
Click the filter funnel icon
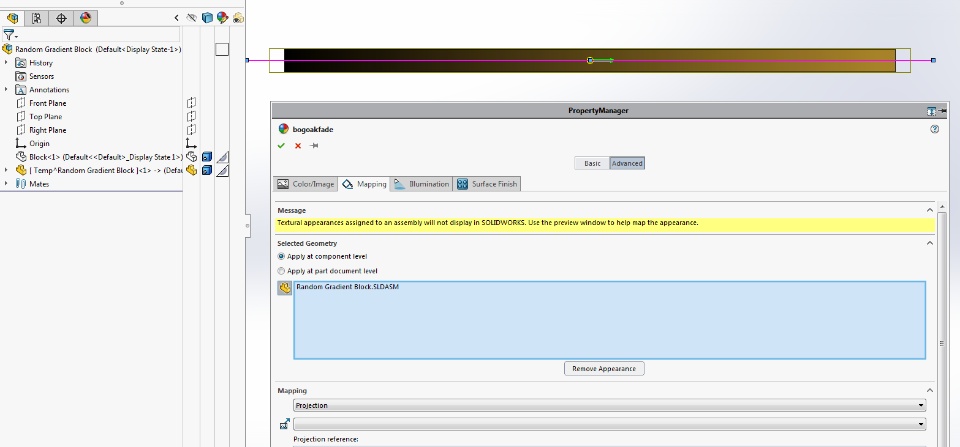9,36
